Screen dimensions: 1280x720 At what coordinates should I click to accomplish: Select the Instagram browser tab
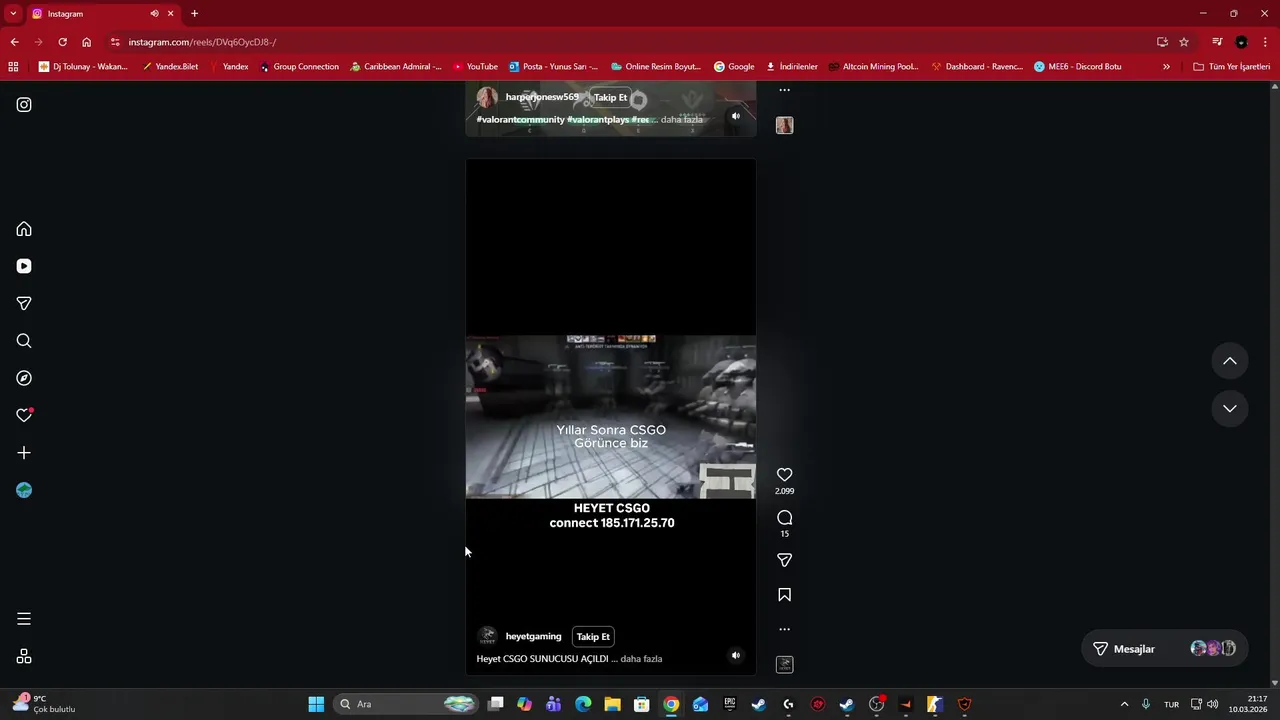(x=102, y=14)
